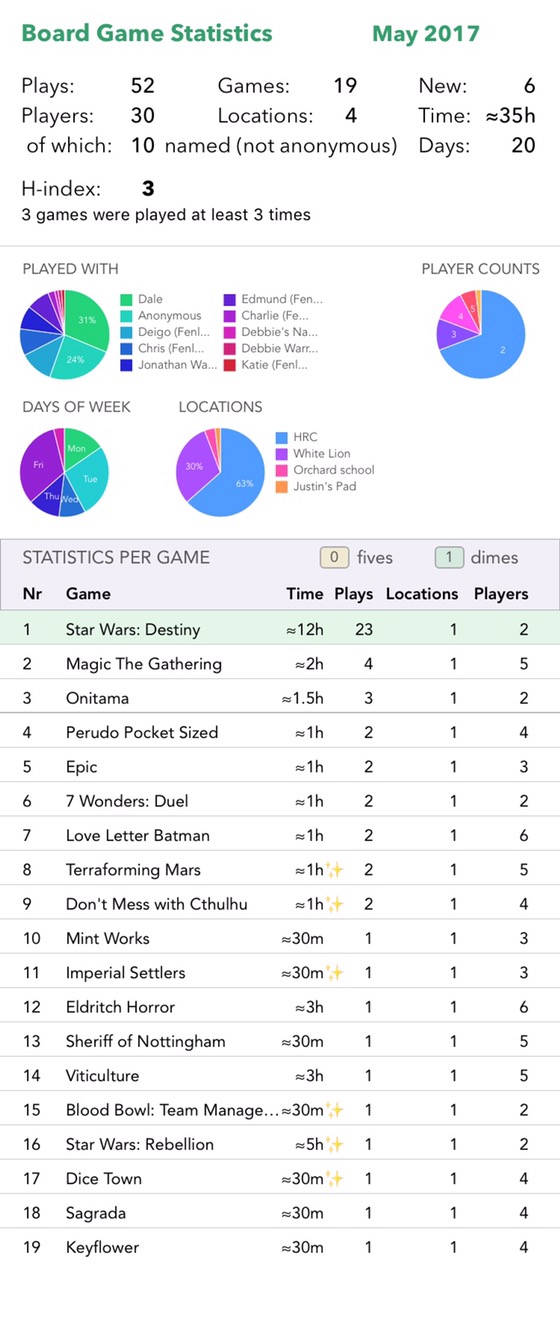This screenshot has height=1334, width=560.
Task: Click the Plays column header
Action: (354, 593)
